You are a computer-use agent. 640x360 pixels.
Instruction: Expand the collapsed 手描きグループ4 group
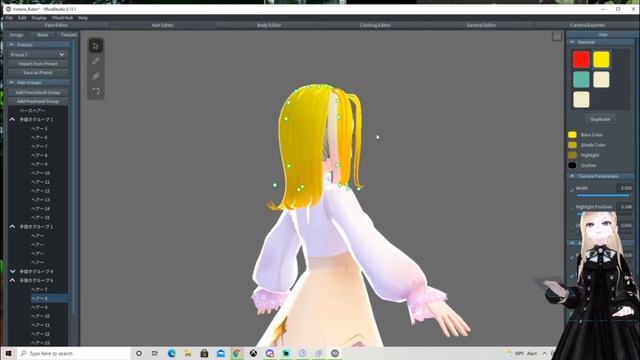pos(12,271)
